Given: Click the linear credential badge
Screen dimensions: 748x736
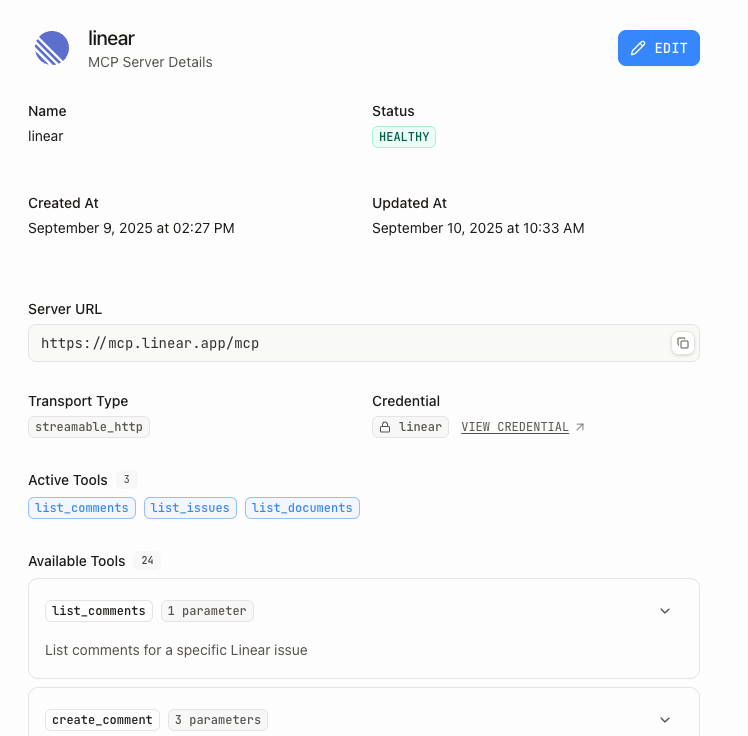Looking at the screenshot, I should [410, 427].
